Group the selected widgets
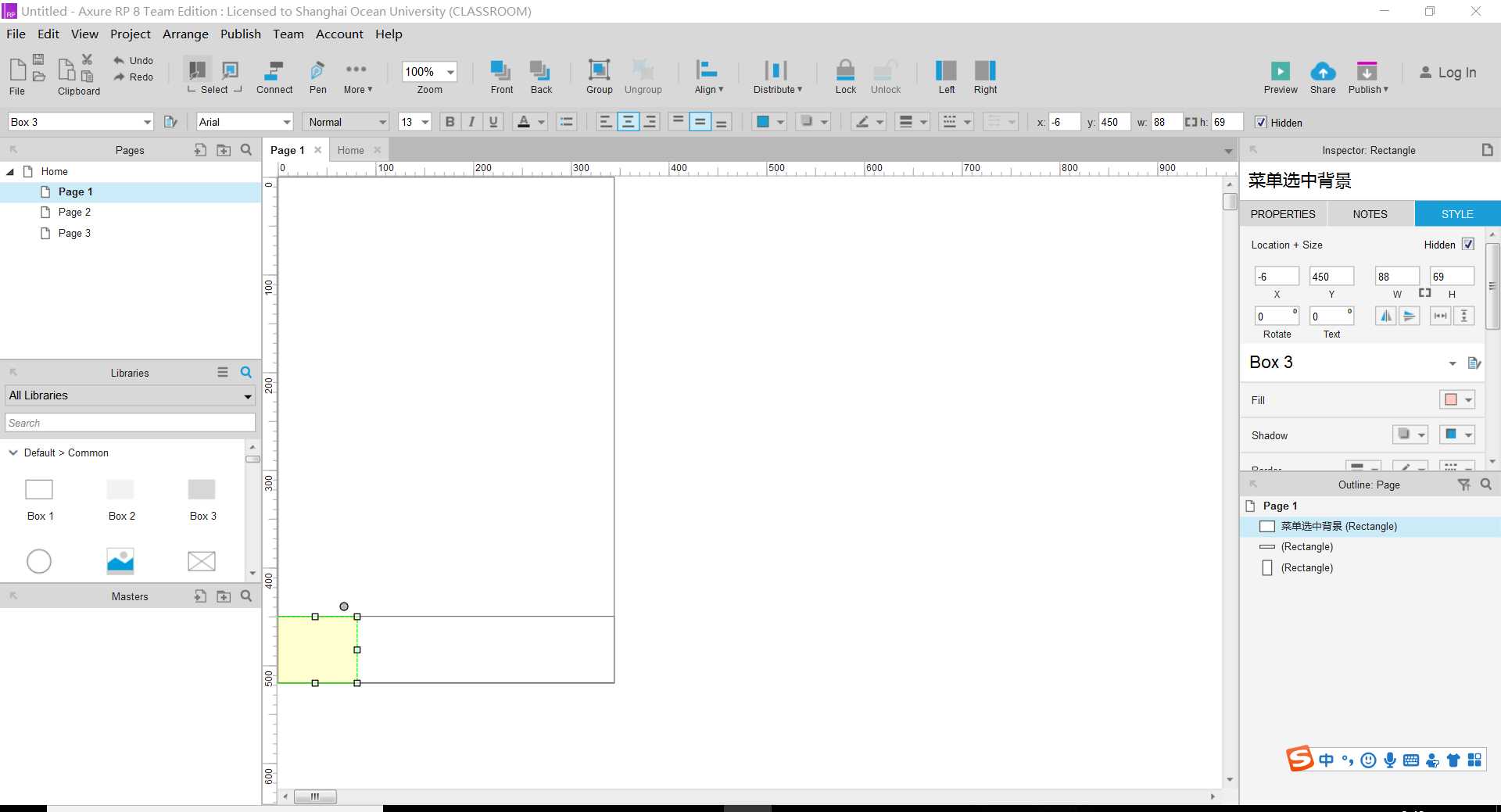This screenshot has width=1501, height=812. (x=599, y=77)
